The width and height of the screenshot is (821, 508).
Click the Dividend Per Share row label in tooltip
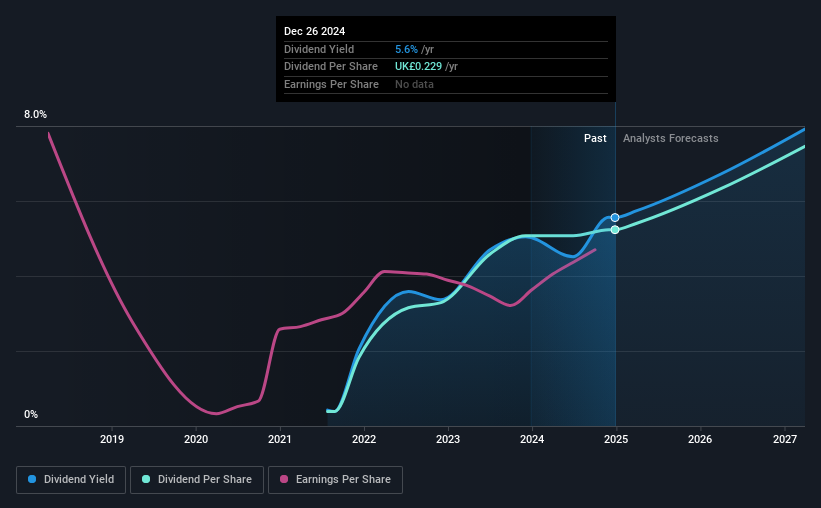click(x=331, y=67)
